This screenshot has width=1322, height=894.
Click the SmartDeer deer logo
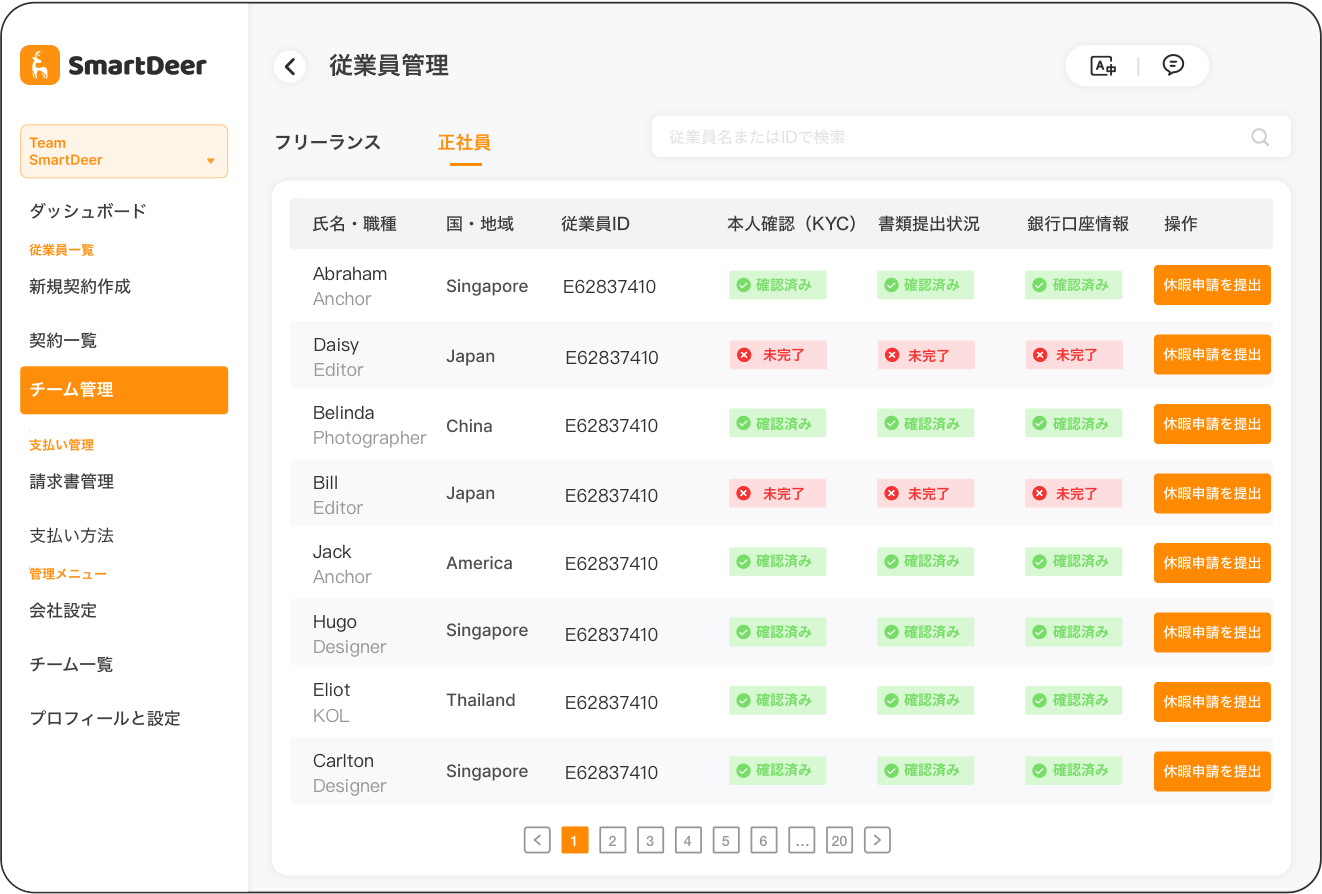[x=40, y=65]
